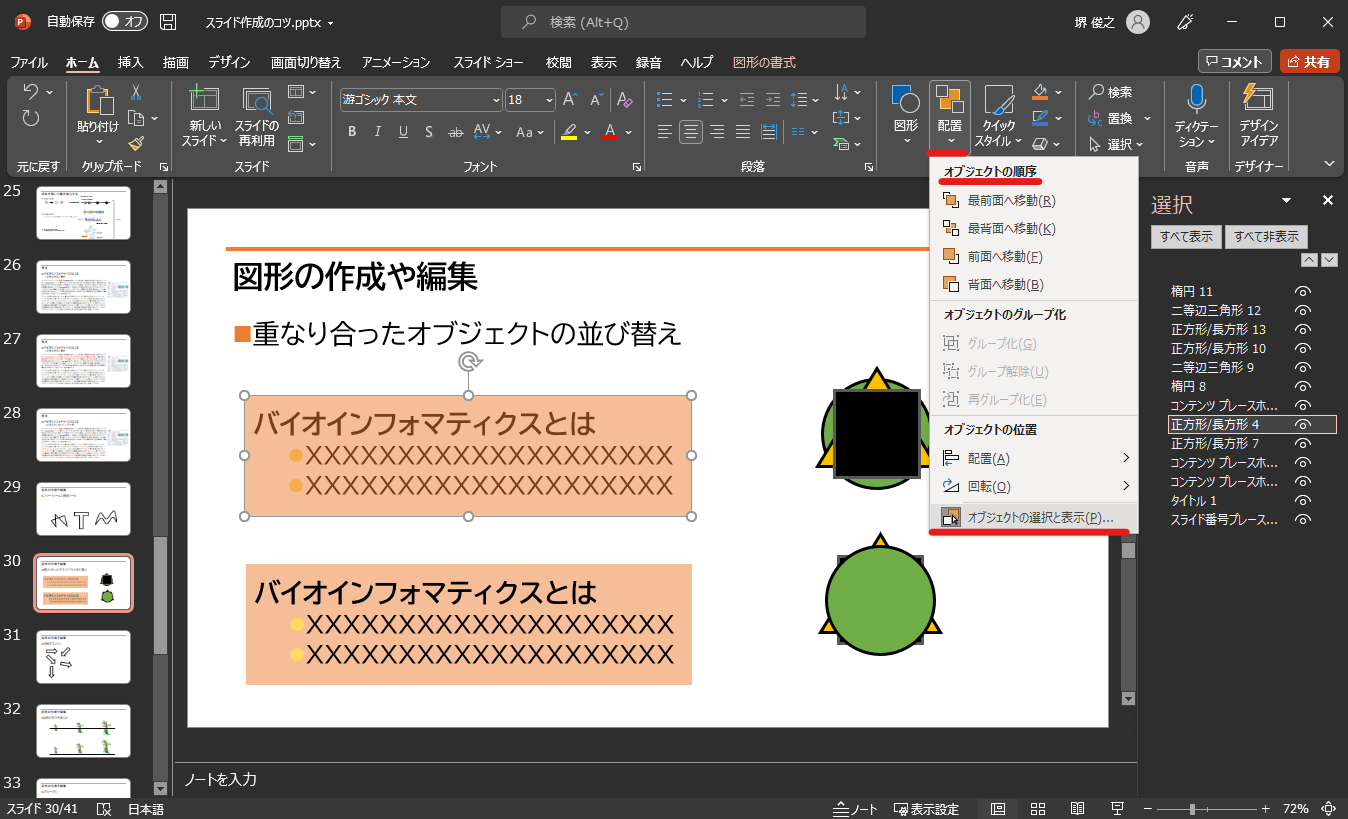
Task: Adjust the zoom slider handle
Action: click(1192, 808)
